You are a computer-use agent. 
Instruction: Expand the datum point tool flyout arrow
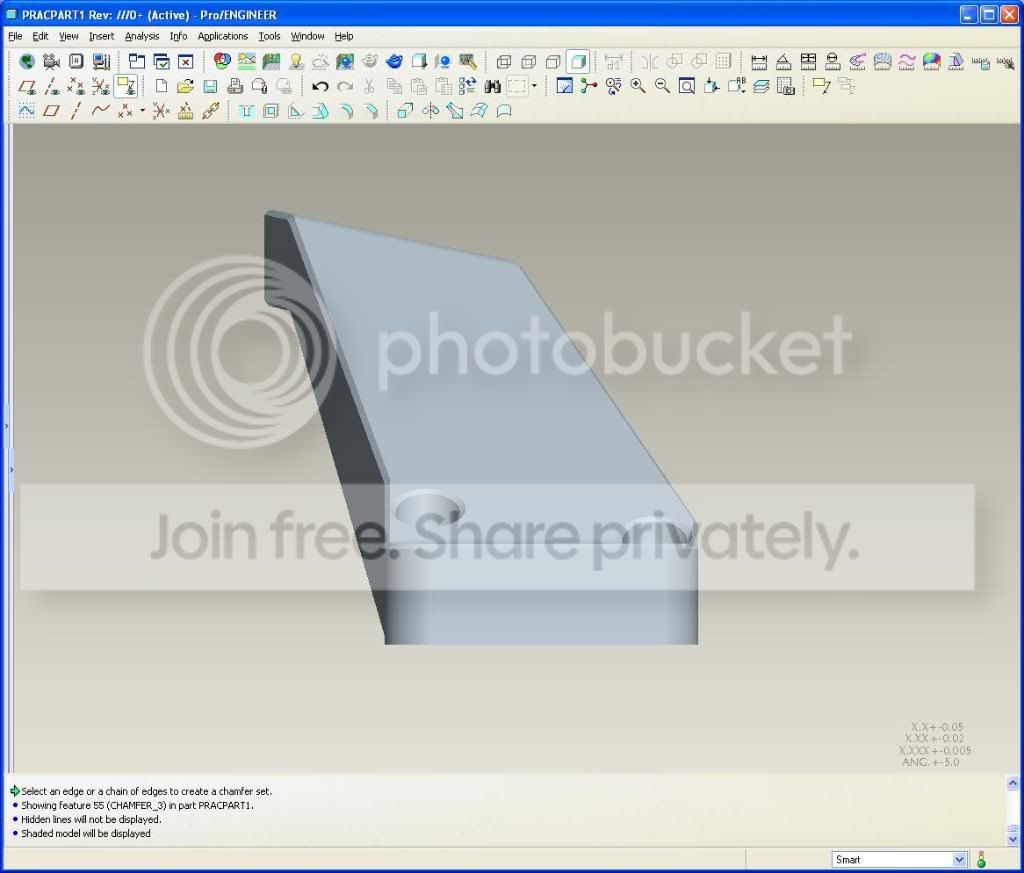click(142, 110)
